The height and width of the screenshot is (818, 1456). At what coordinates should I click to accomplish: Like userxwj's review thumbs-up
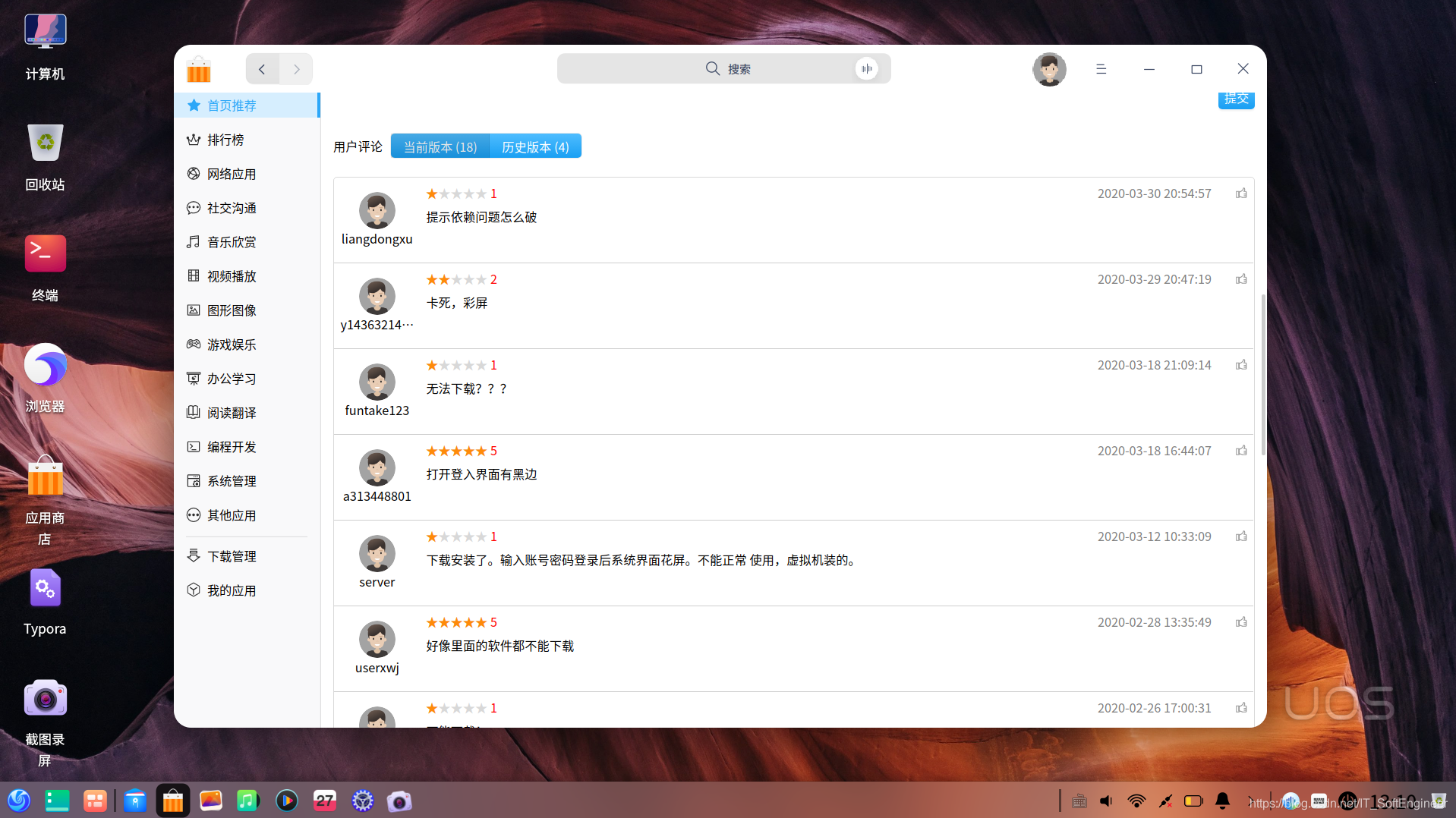click(x=1241, y=622)
